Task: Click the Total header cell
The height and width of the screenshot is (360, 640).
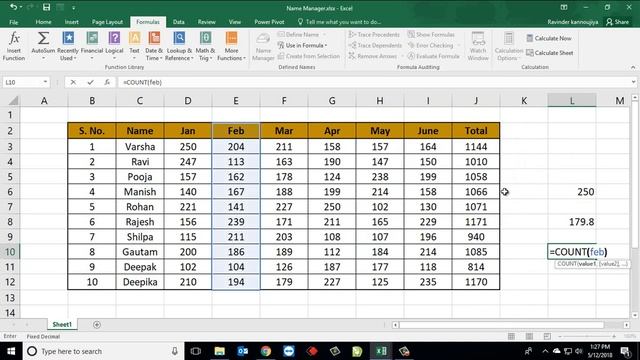Action: coord(476,131)
